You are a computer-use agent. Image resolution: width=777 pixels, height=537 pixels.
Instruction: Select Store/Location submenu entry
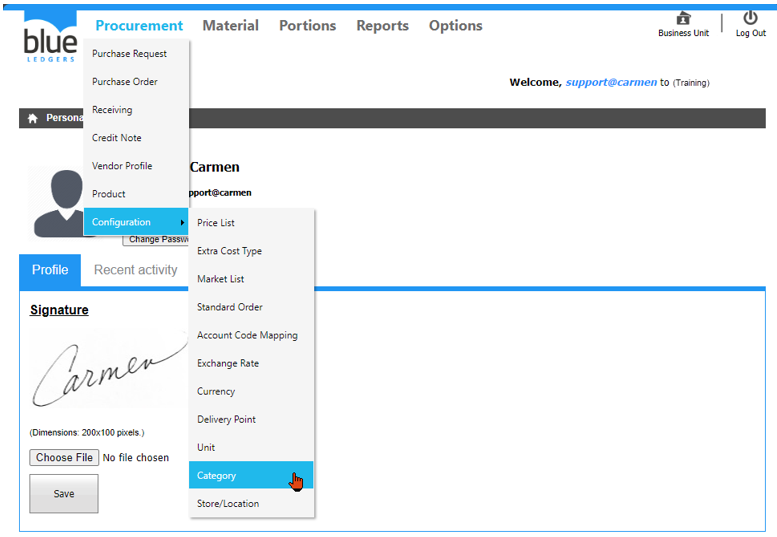pos(228,504)
